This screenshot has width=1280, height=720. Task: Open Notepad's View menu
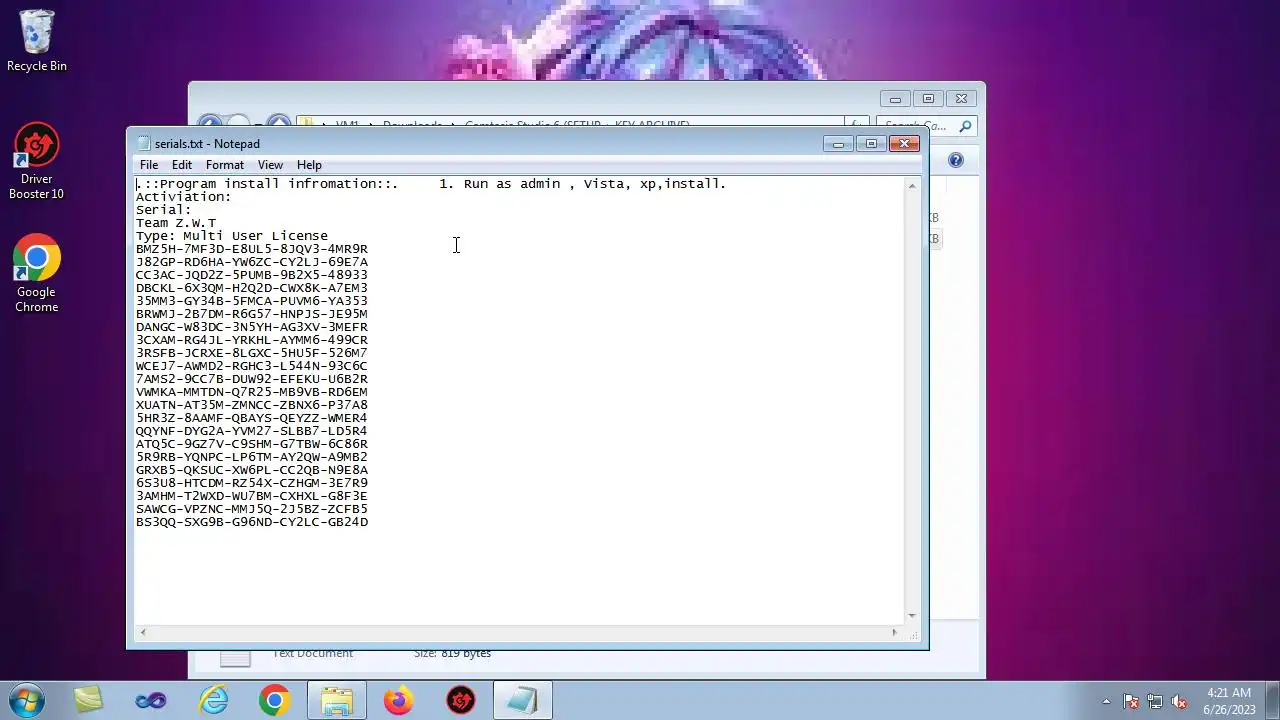270,165
